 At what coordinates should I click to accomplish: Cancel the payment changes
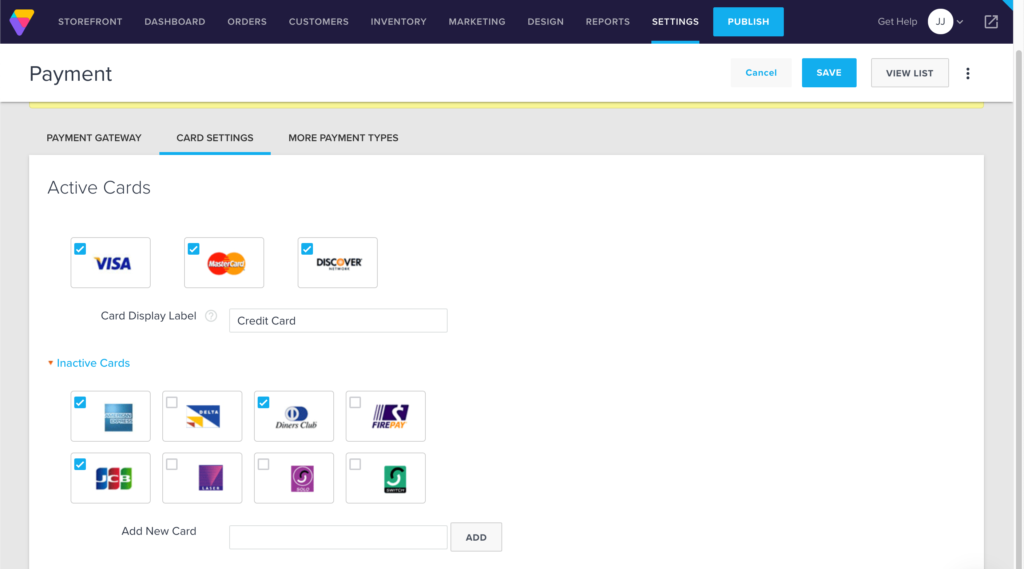(x=761, y=73)
